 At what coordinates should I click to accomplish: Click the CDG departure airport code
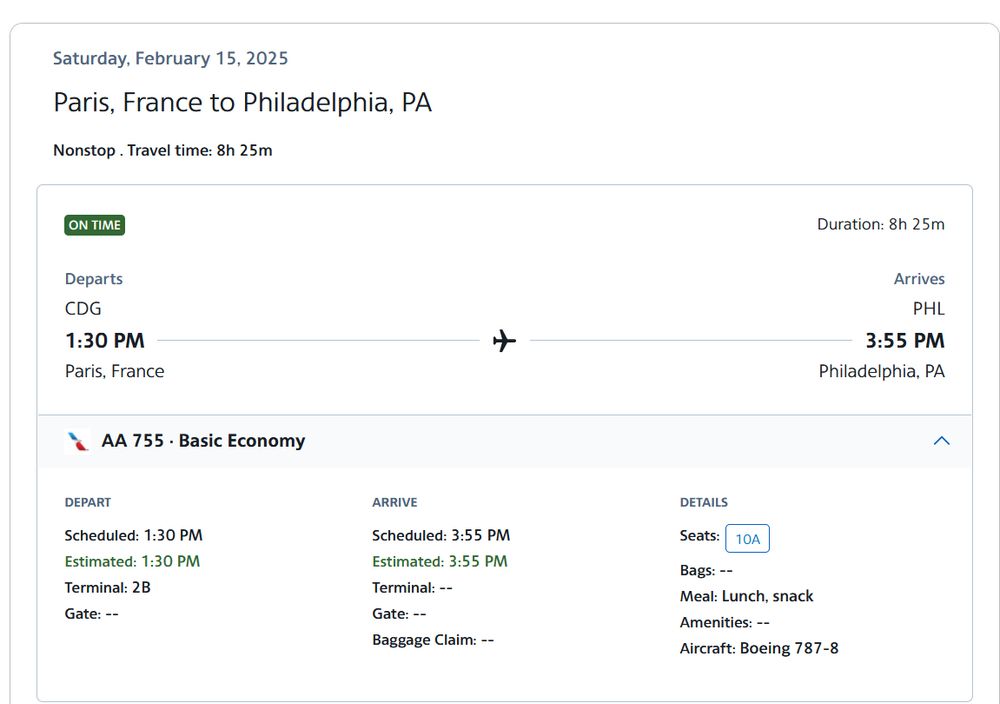point(83,309)
